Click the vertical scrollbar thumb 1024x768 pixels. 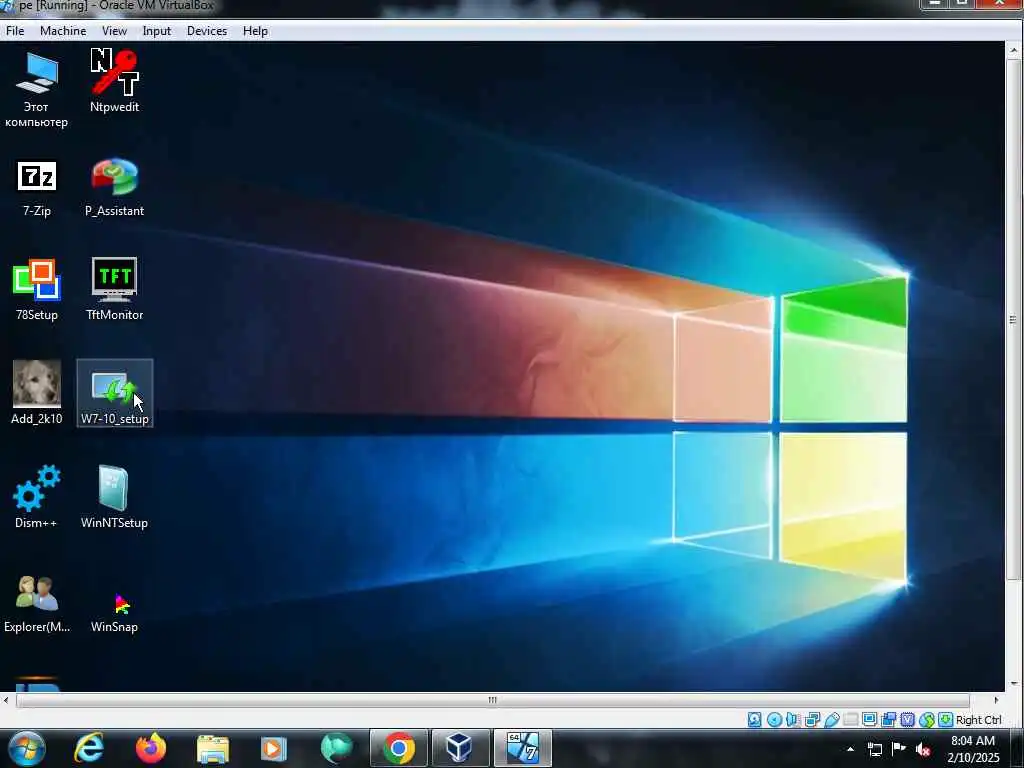(x=1013, y=320)
